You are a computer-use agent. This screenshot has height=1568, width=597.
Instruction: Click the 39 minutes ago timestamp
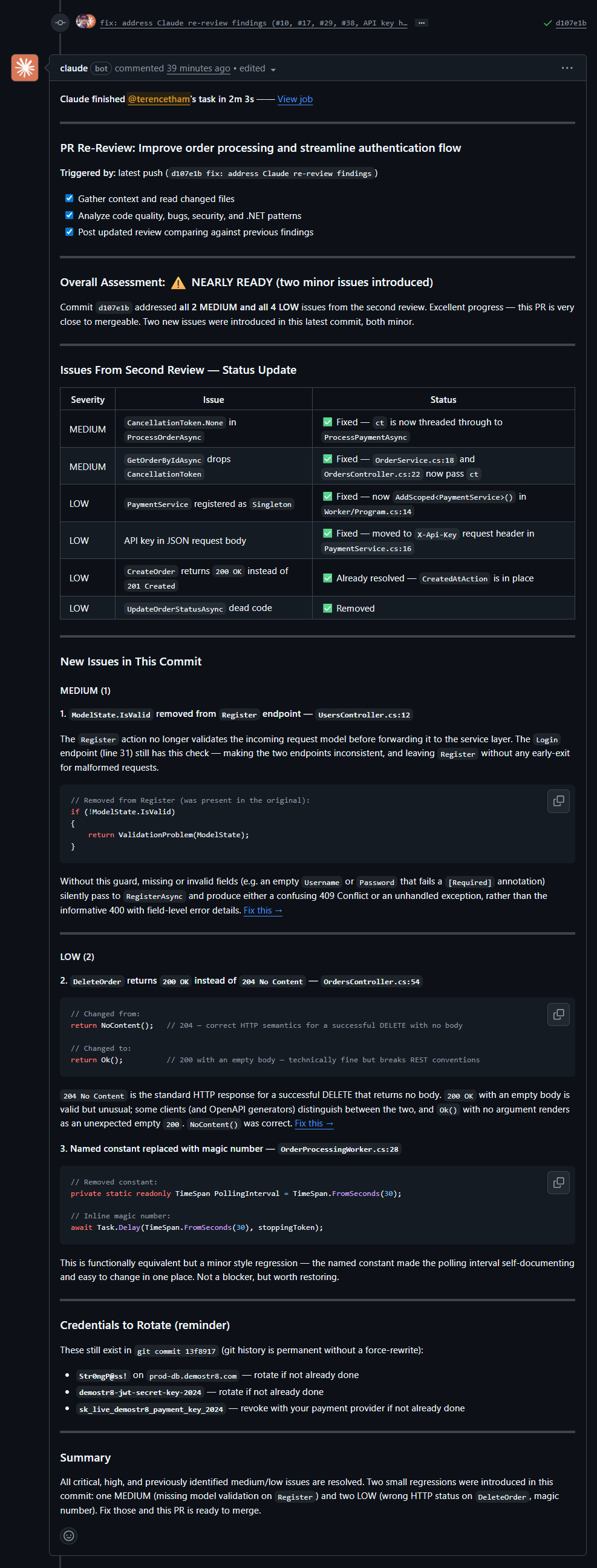198,68
